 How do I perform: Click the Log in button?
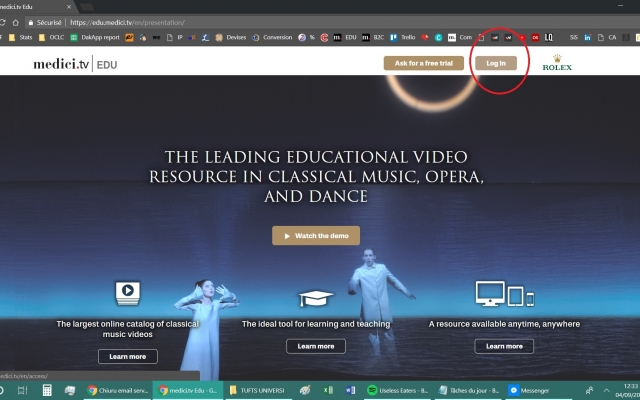(x=495, y=63)
